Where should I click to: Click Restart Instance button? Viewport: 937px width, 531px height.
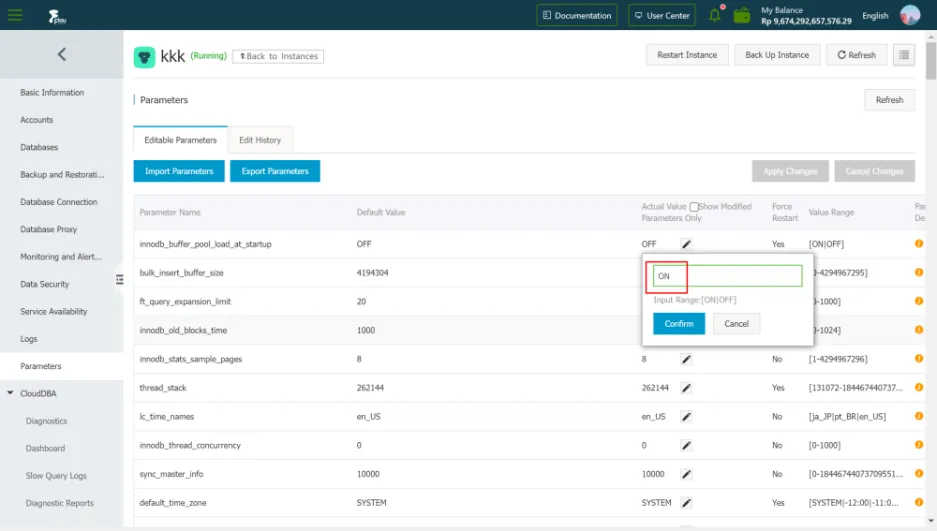pos(687,55)
